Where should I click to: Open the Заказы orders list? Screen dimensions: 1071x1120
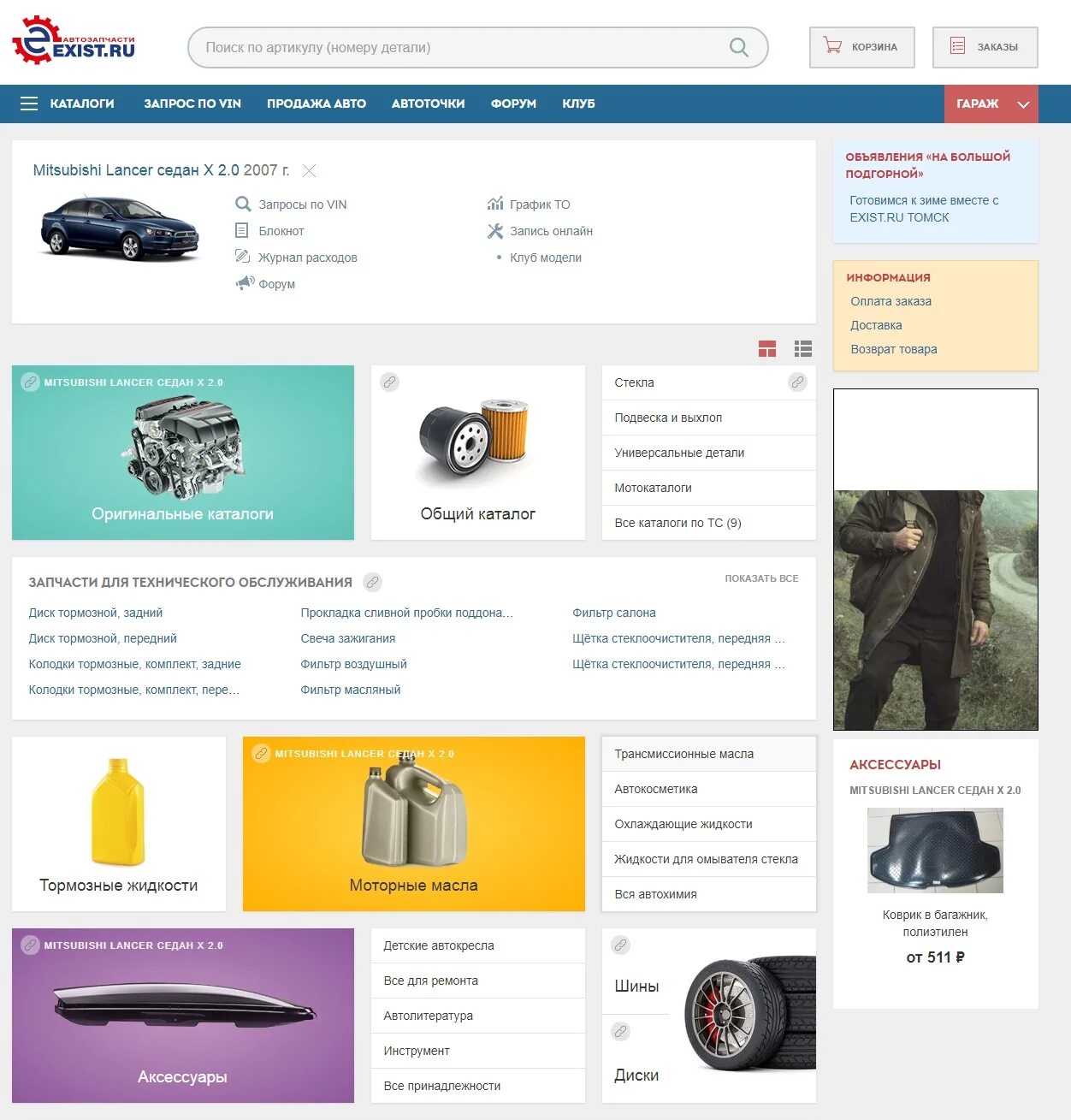tap(985, 47)
